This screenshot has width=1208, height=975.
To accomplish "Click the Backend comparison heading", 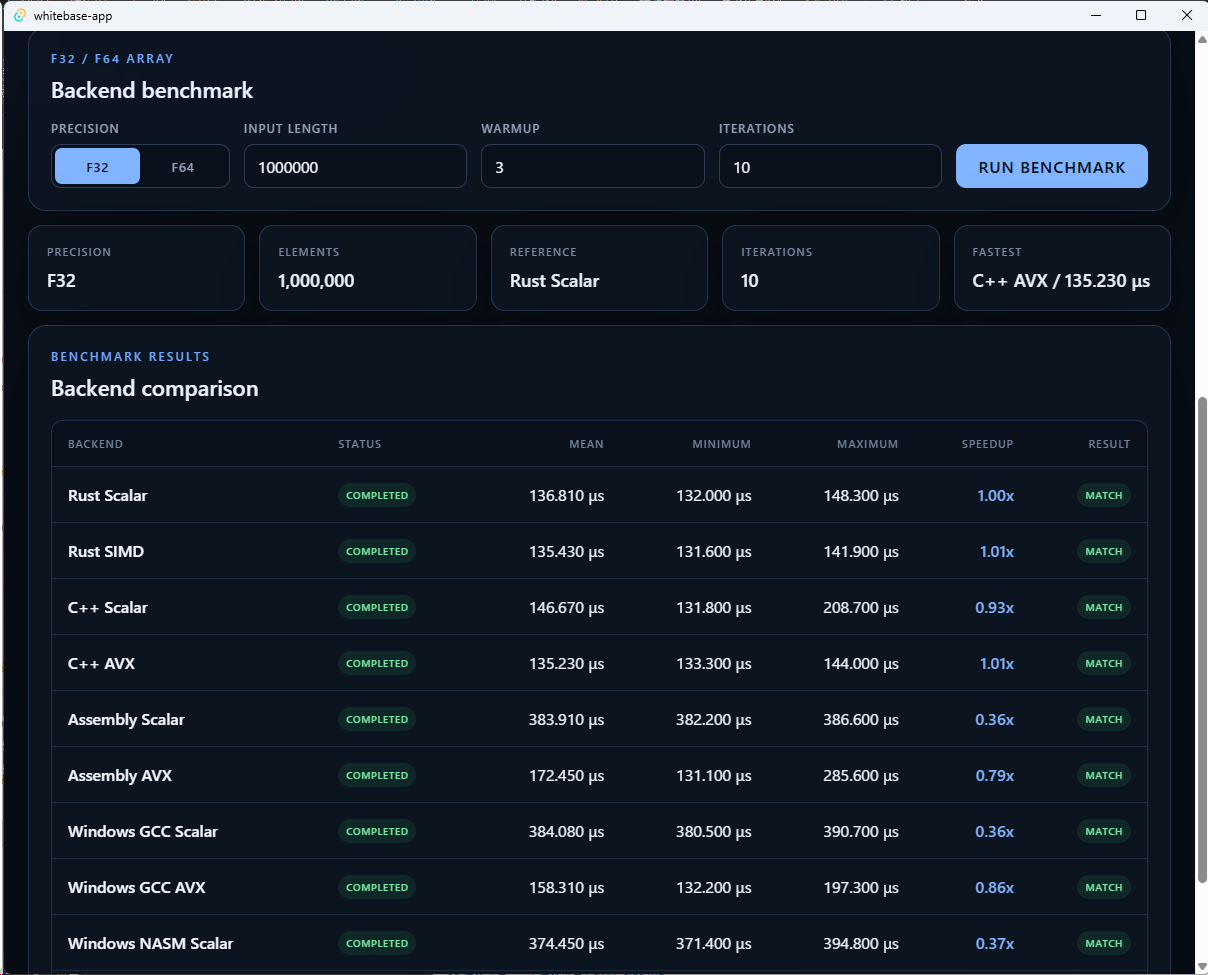I will pos(155,389).
